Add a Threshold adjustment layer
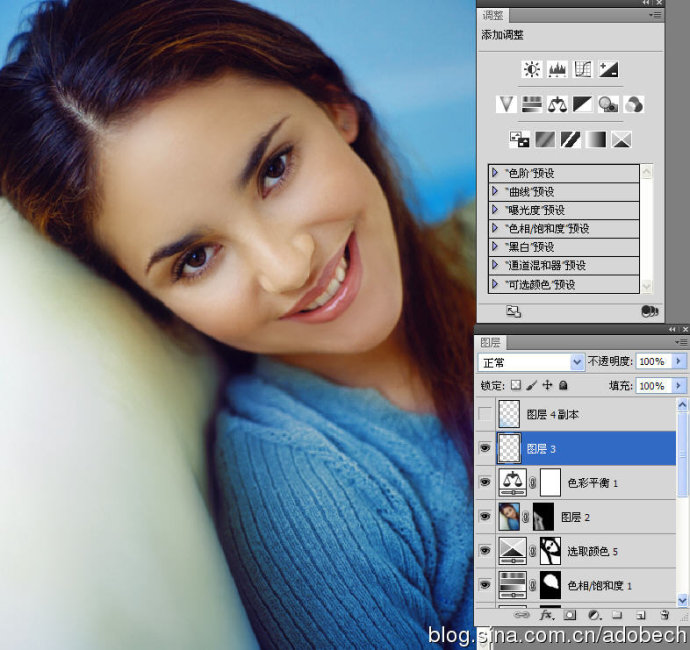The width and height of the screenshot is (690, 650). point(570,140)
